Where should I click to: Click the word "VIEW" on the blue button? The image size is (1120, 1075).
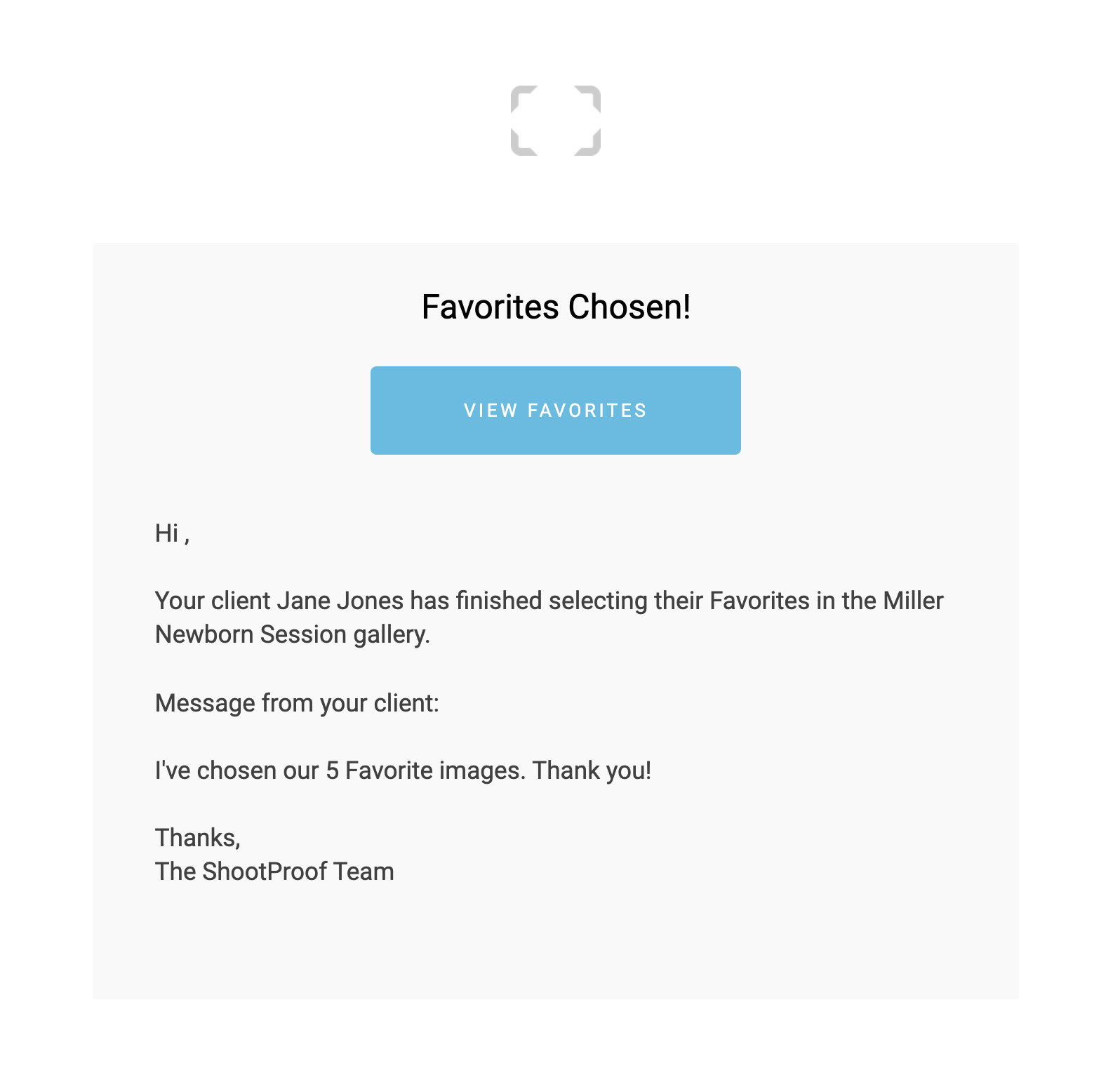(x=491, y=410)
